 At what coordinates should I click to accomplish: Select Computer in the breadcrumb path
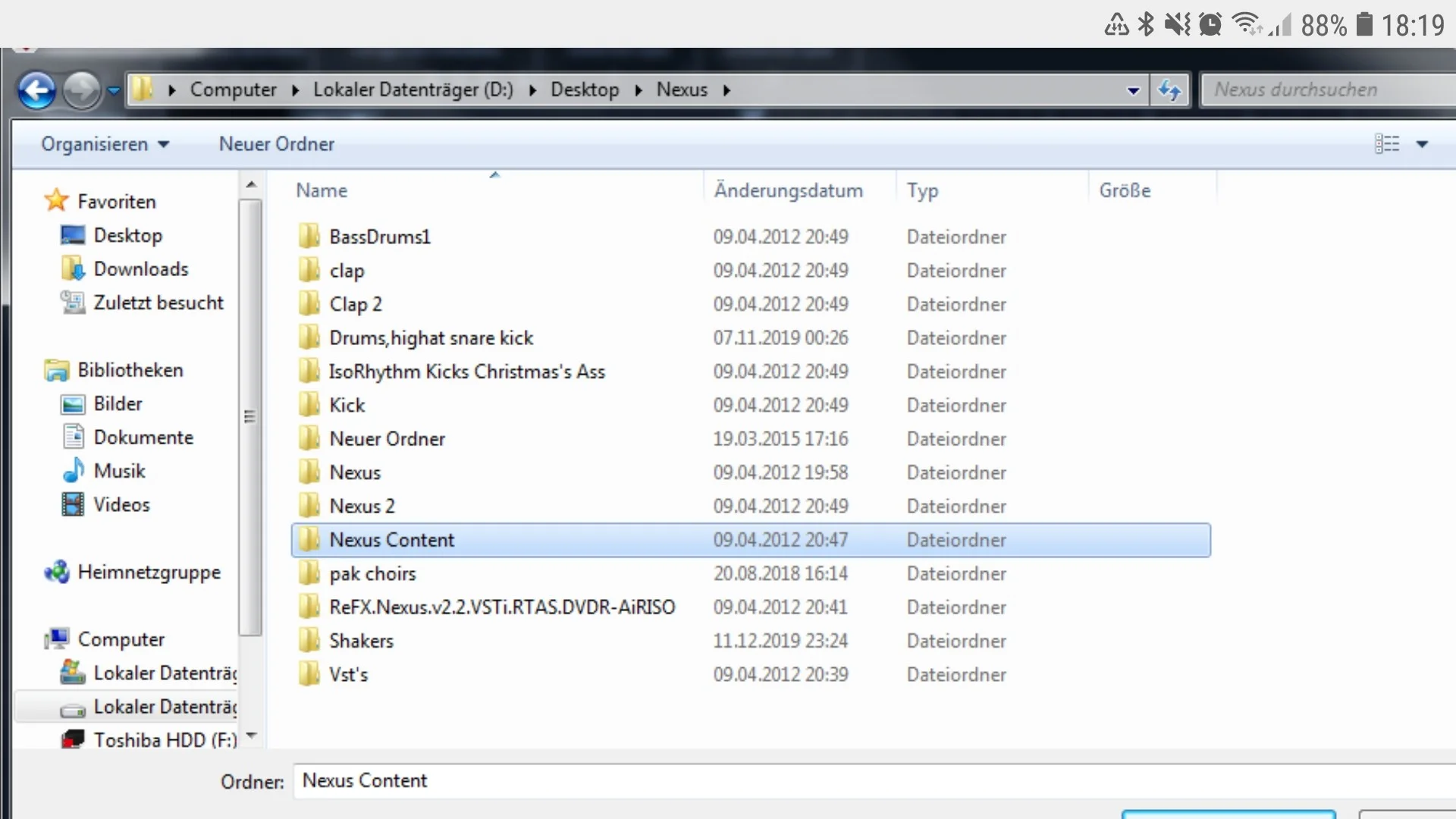click(233, 89)
